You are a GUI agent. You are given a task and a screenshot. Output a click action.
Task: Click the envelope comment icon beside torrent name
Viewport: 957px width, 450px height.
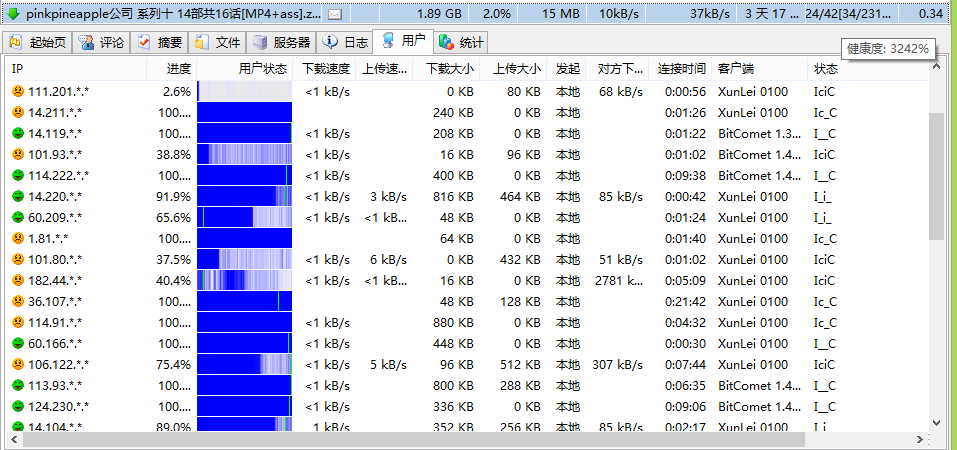pos(334,14)
